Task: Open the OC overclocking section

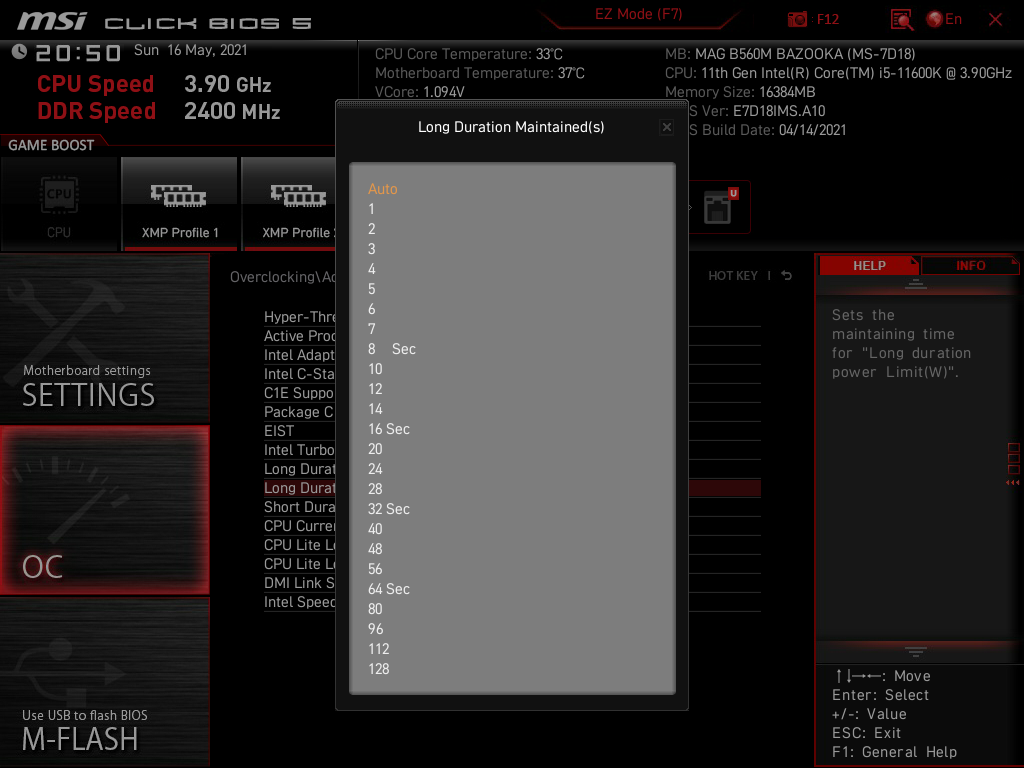Action: click(x=104, y=510)
